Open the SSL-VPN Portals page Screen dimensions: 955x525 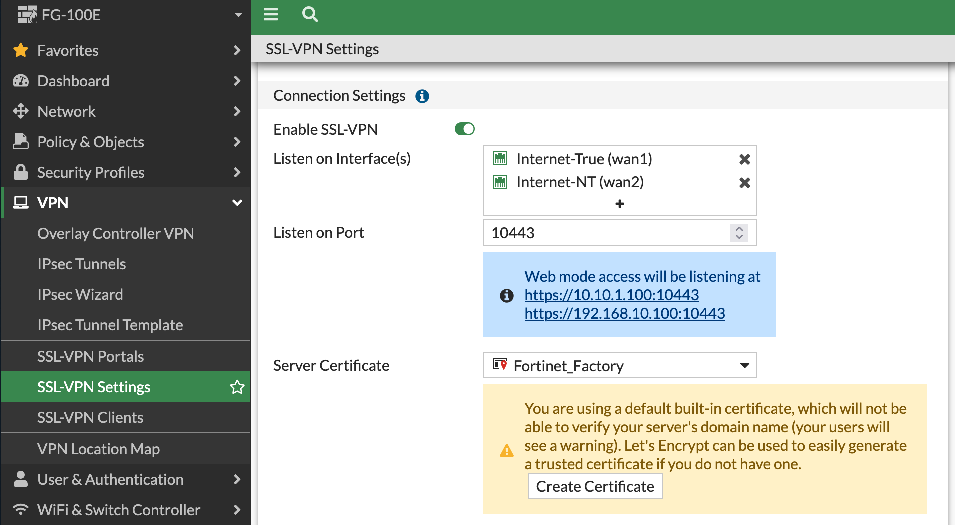(x=90, y=356)
